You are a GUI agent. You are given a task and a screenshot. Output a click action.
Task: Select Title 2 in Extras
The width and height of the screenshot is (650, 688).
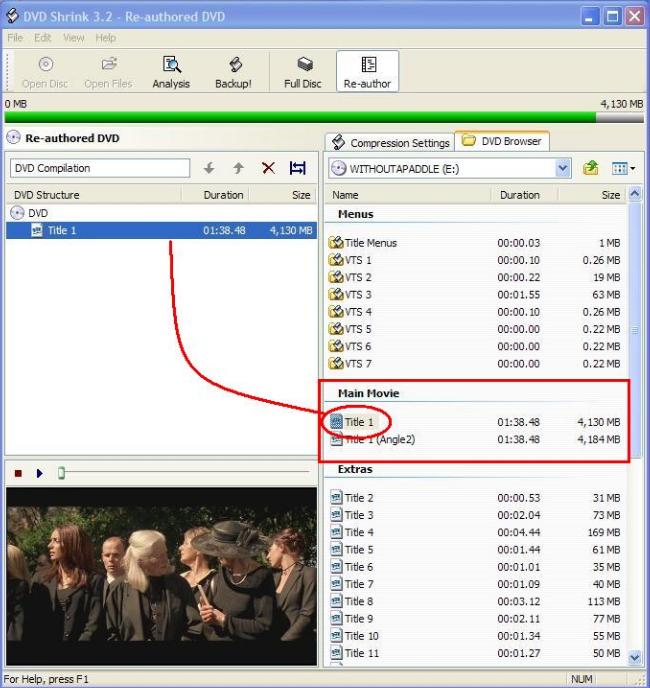click(x=352, y=498)
